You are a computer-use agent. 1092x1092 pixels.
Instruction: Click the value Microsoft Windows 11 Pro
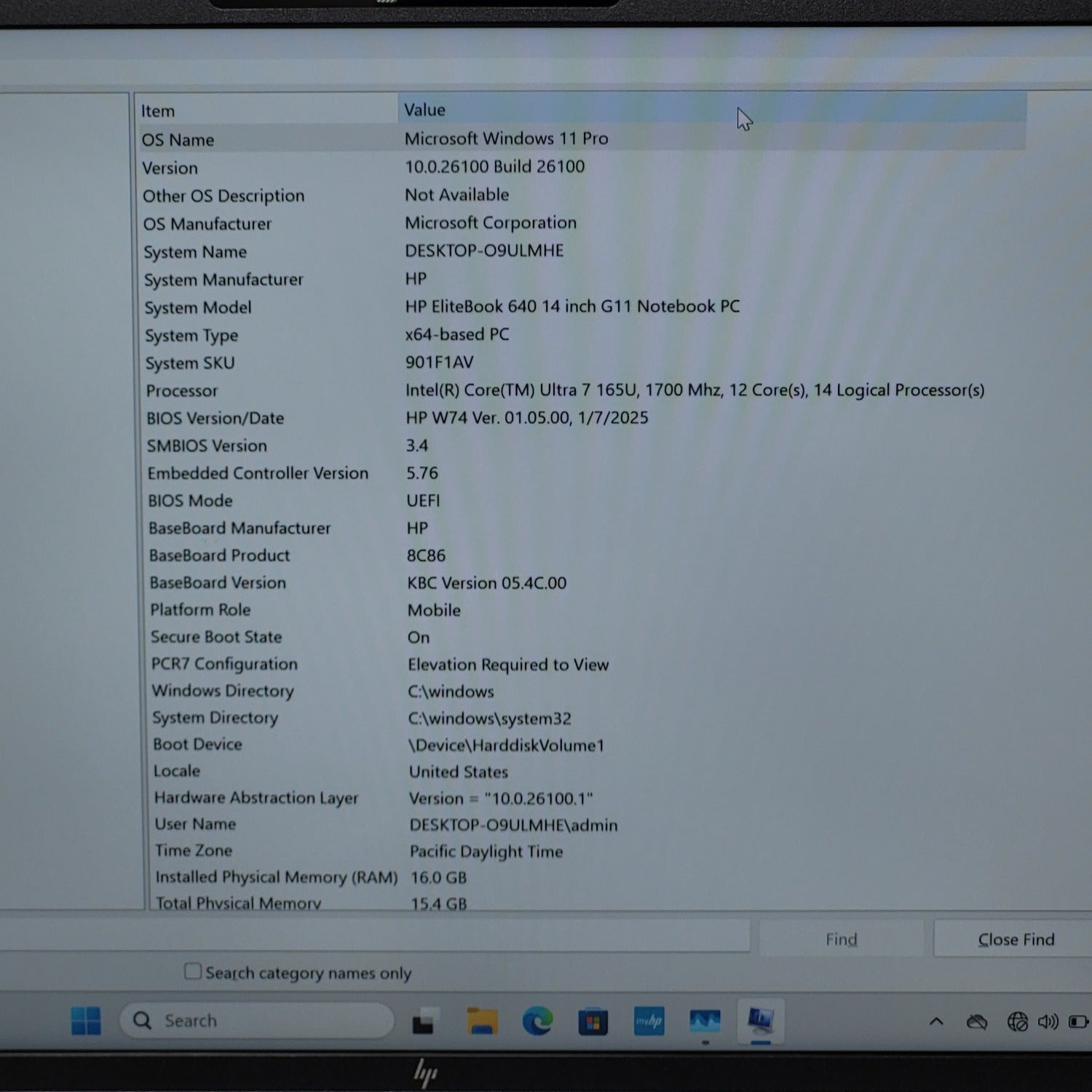(x=507, y=138)
